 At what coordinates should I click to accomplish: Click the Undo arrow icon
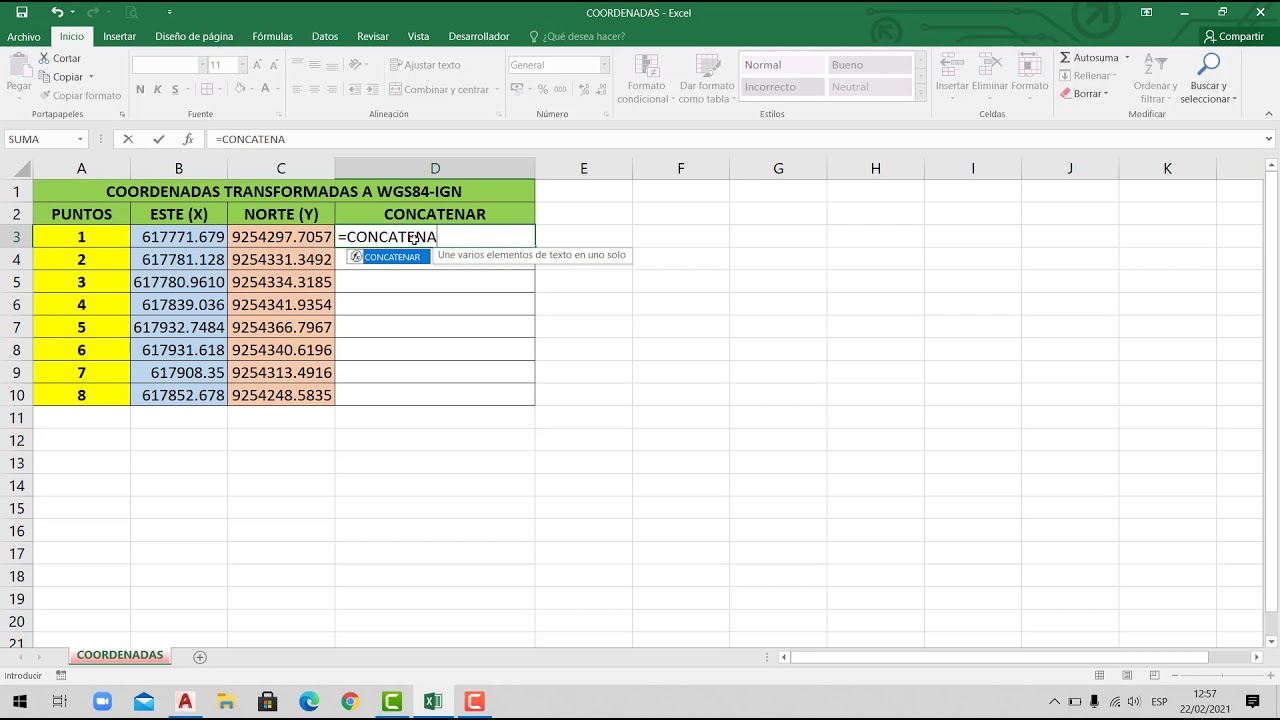tap(57, 12)
